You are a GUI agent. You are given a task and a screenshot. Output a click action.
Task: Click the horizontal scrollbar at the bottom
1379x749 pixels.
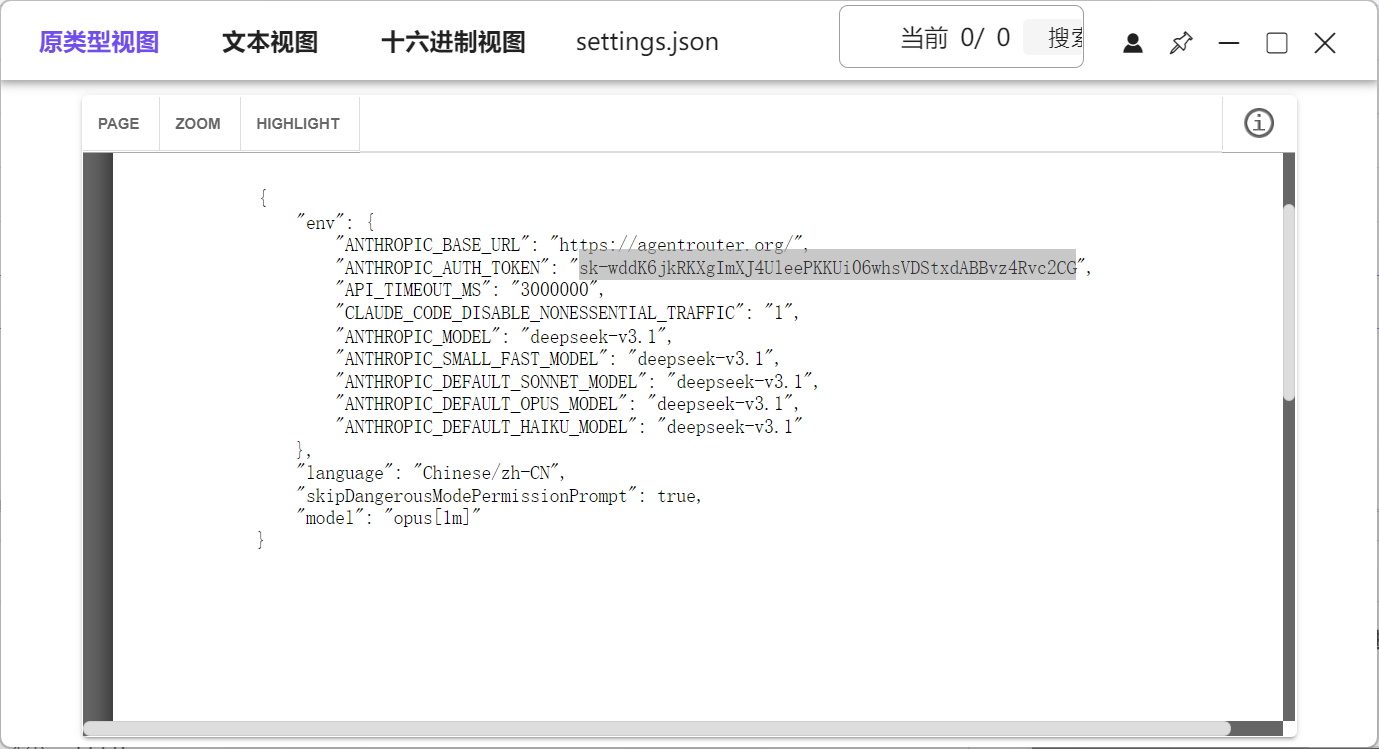[x=657, y=729]
